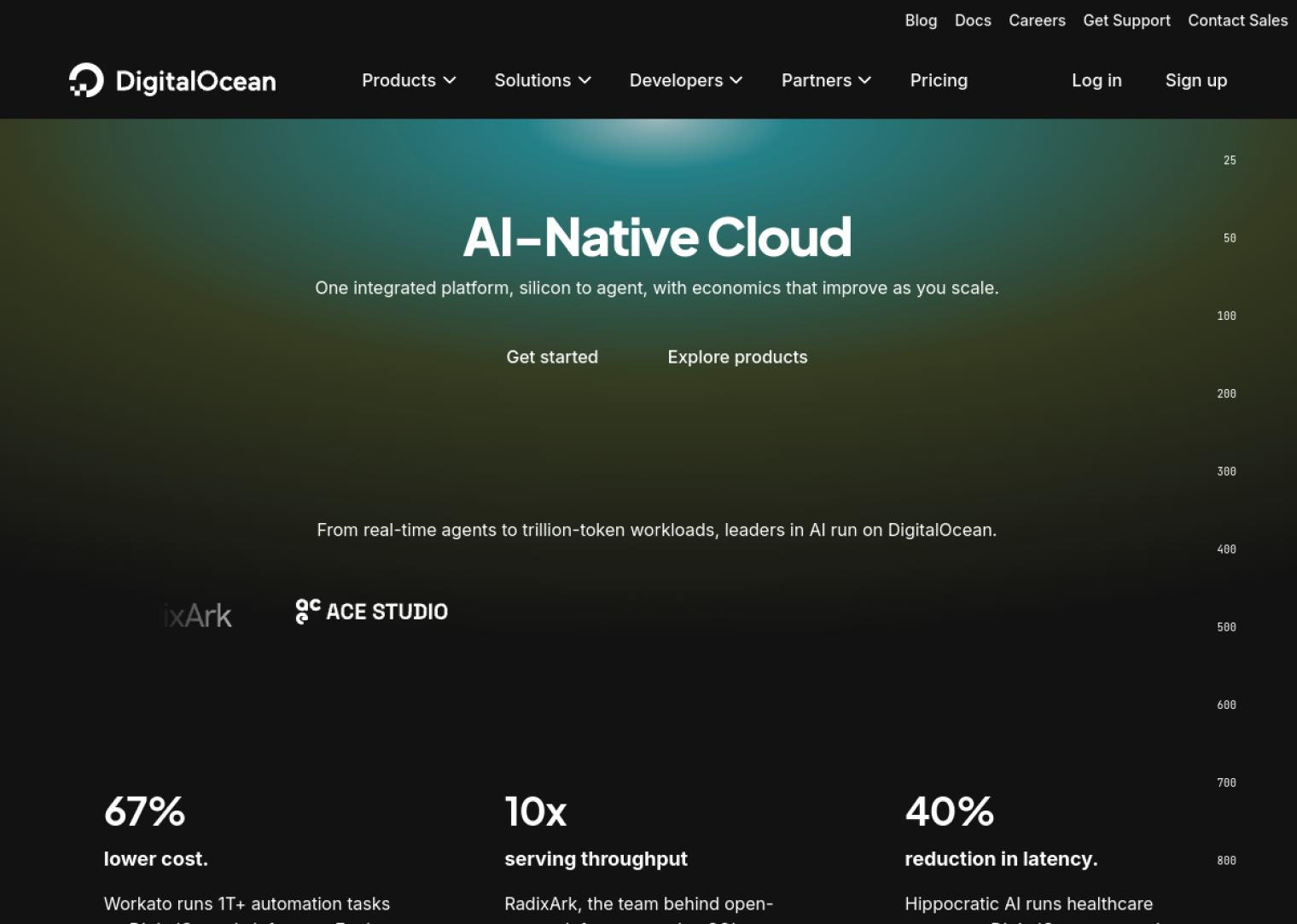Open the Docs link
This screenshot has width=1297, height=924.
[x=973, y=20]
